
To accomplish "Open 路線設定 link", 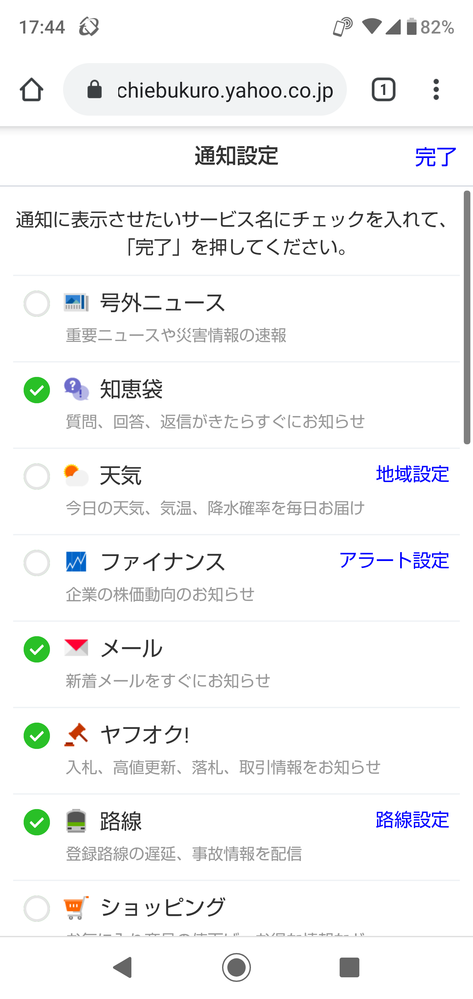I will coord(412,820).
